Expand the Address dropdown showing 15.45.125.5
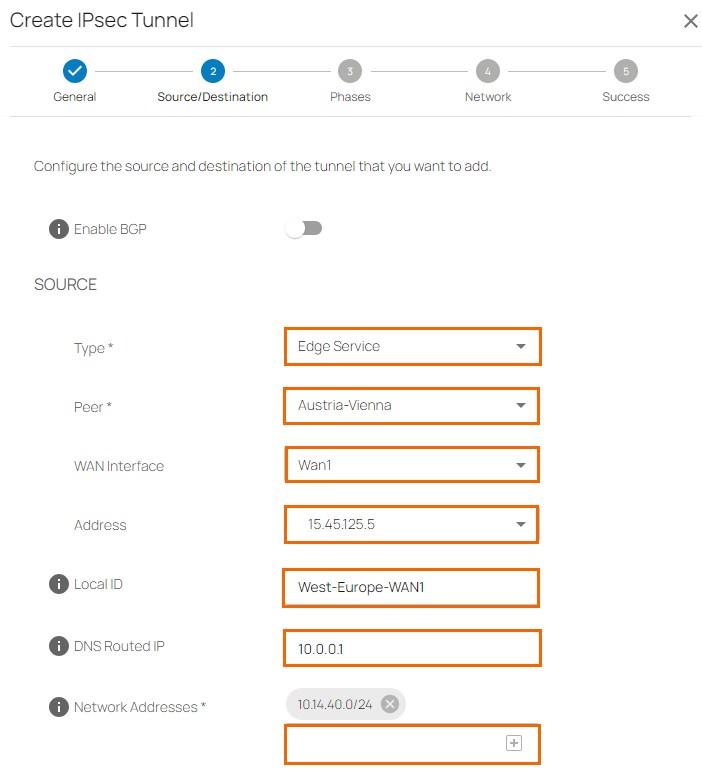Screen dimensions: 702x779 coord(411,524)
